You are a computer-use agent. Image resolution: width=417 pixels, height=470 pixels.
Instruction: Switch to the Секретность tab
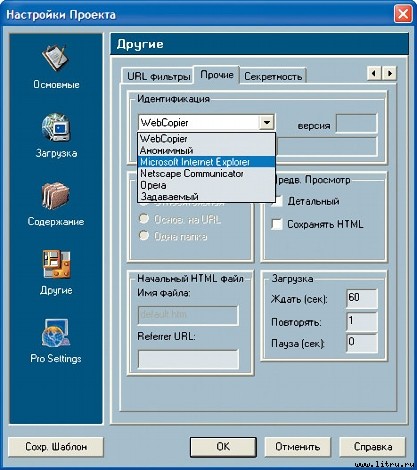[273, 76]
